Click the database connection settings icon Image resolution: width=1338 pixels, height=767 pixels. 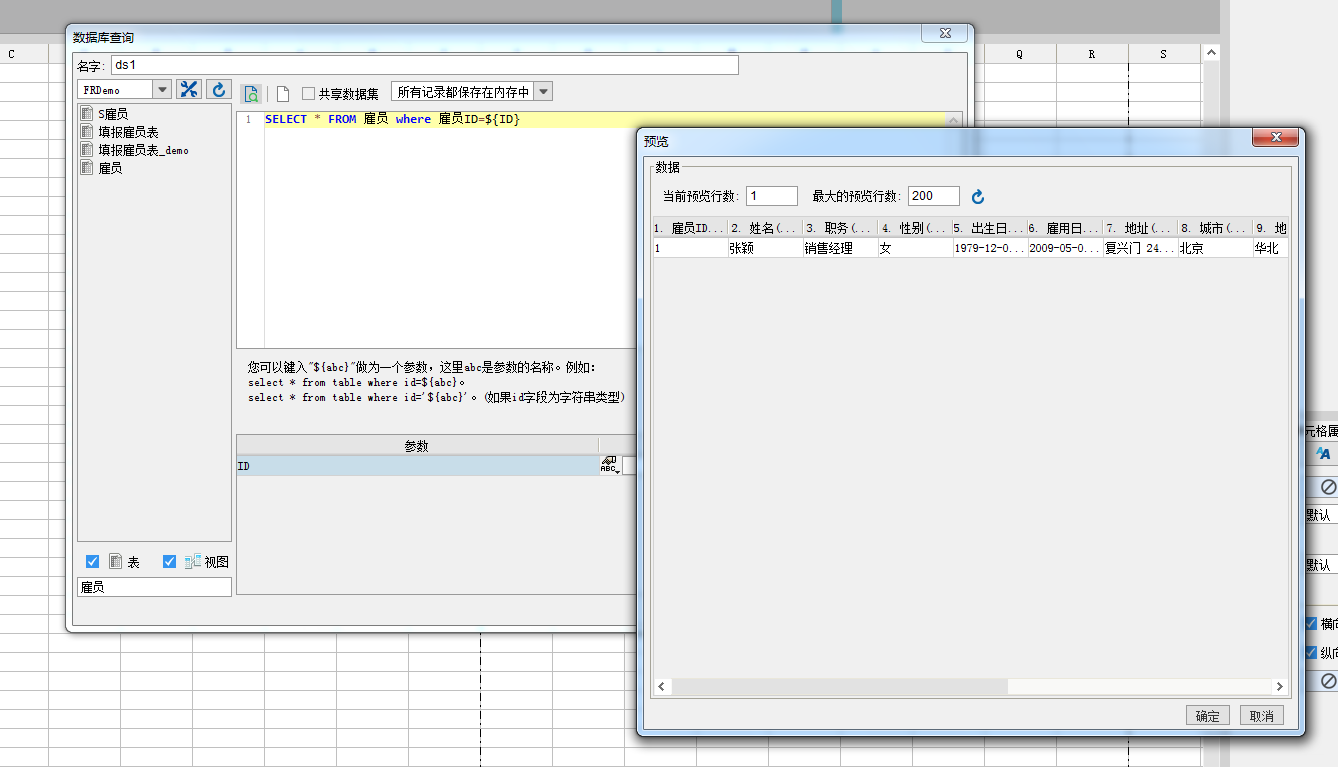click(x=189, y=90)
